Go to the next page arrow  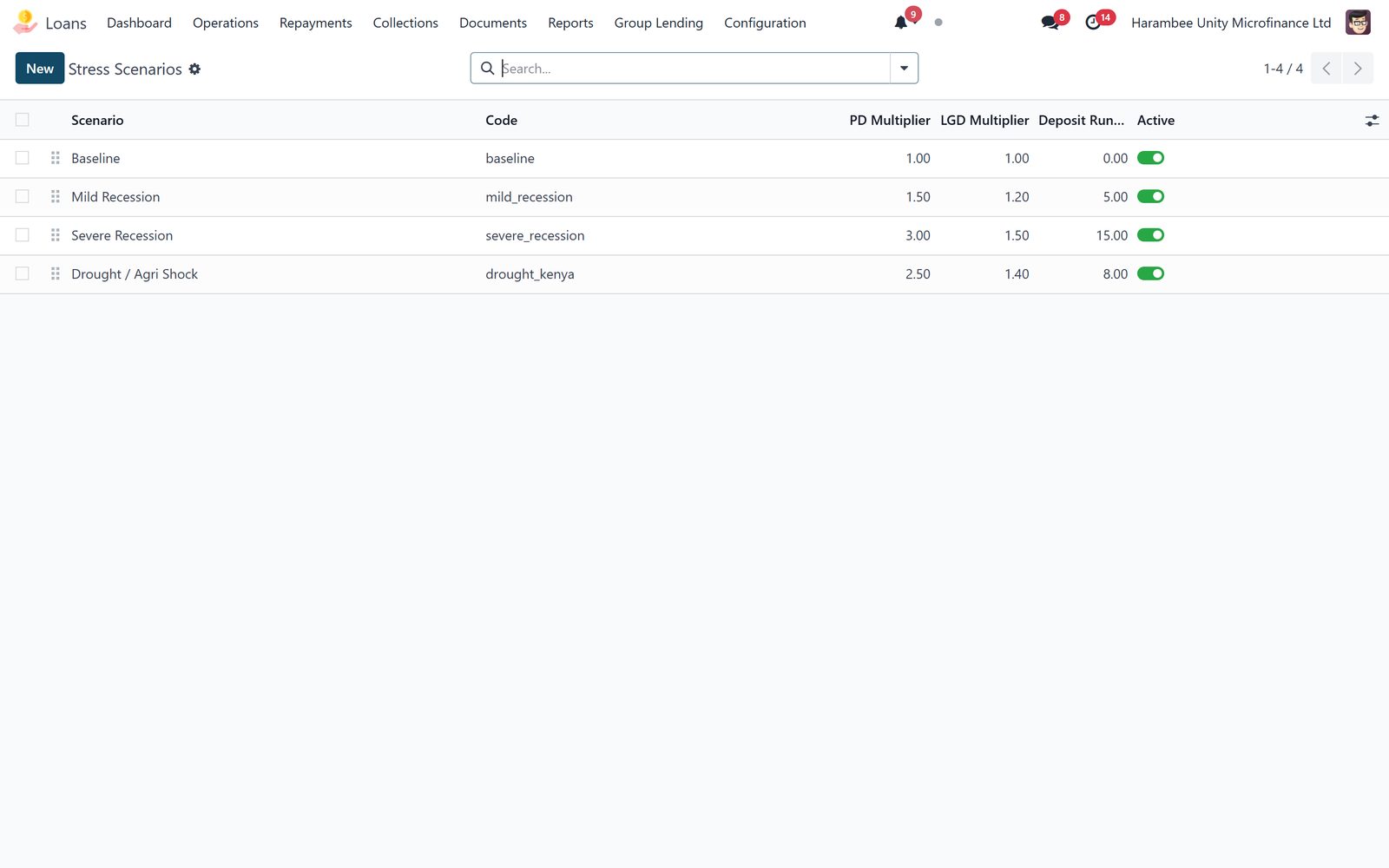(1358, 69)
